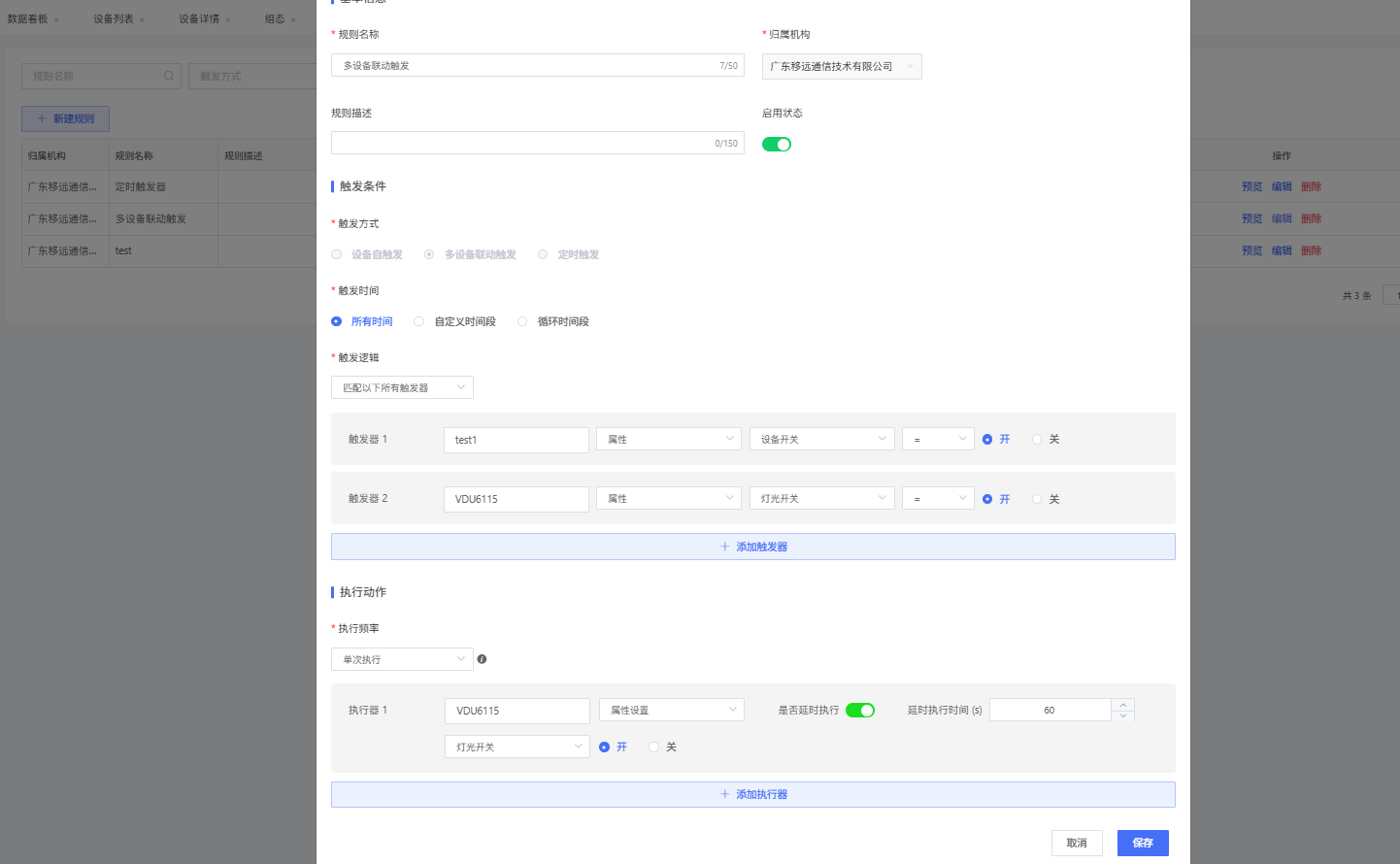Screen dimensions: 1400x864
Task: Click the 规则名称 input with 多设备联动触发
Action: 524,66
